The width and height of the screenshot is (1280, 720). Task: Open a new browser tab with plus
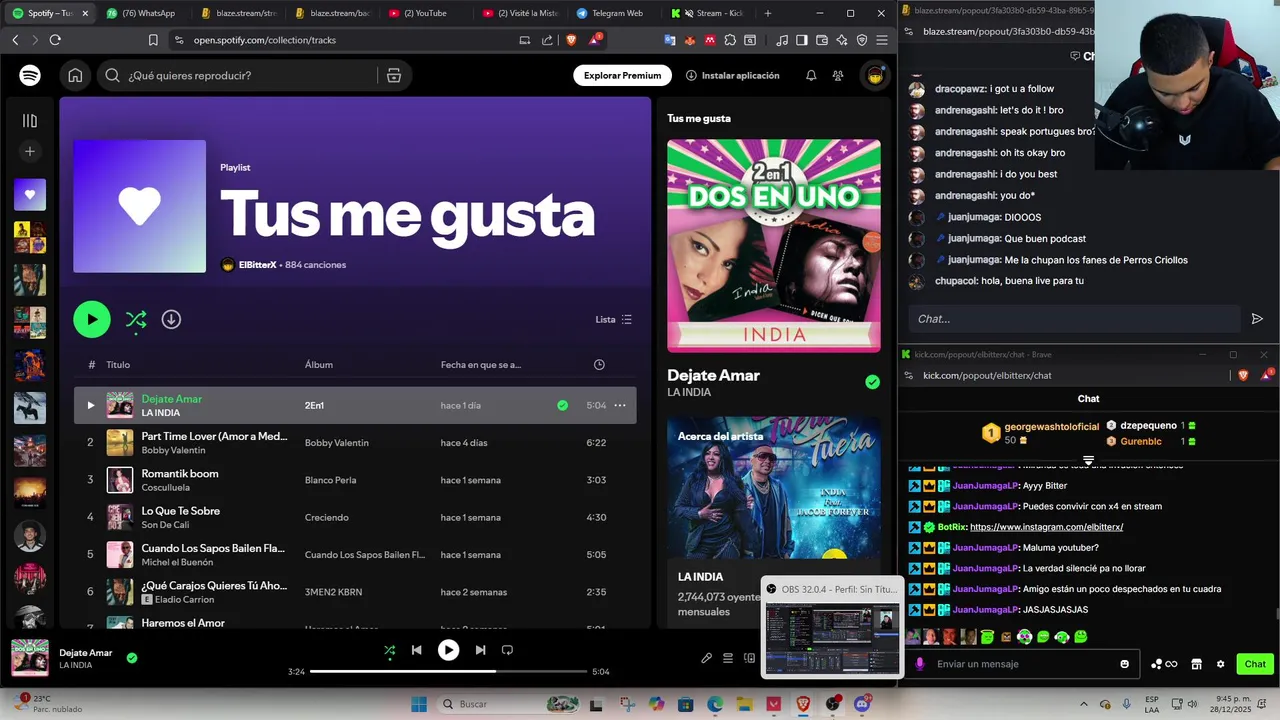(768, 13)
